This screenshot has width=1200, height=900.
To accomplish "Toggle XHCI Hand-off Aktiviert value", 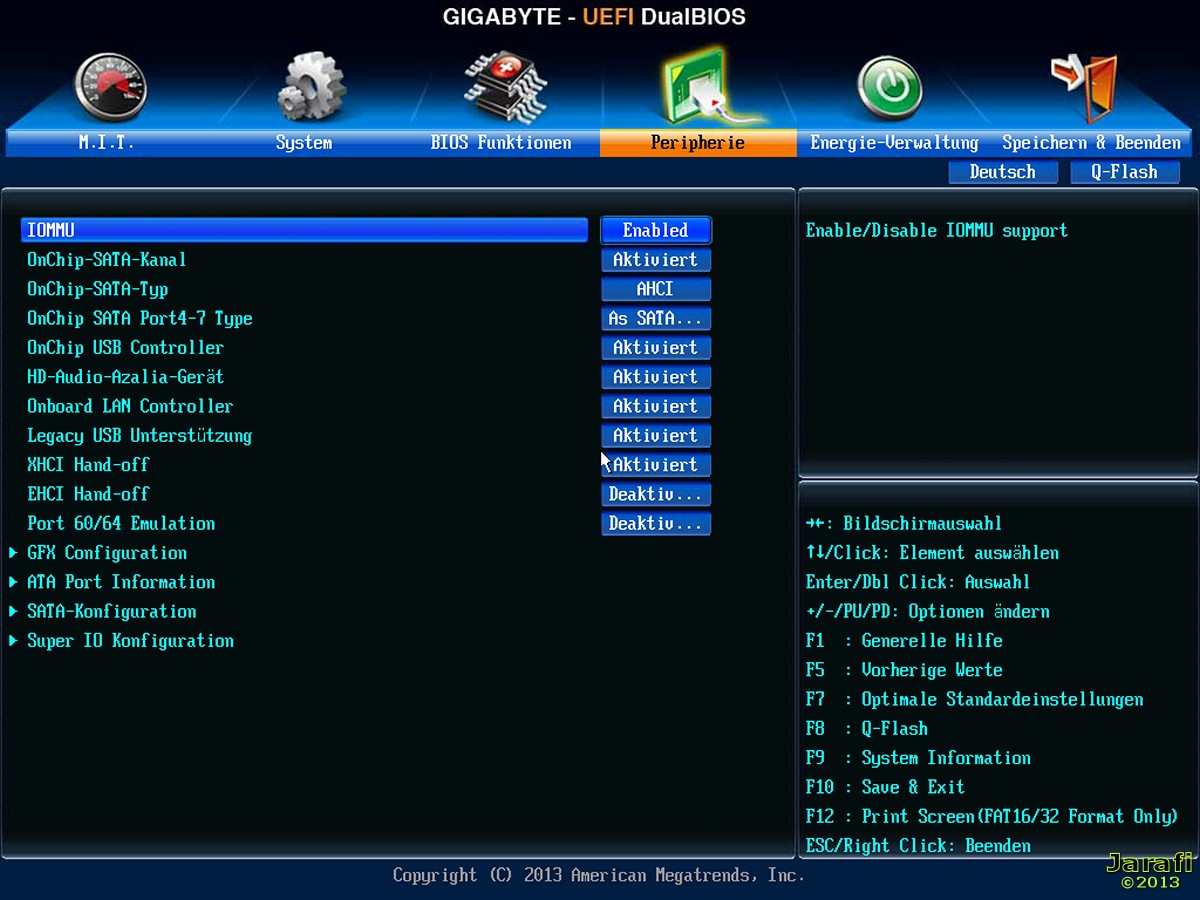I will click(656, 465).
